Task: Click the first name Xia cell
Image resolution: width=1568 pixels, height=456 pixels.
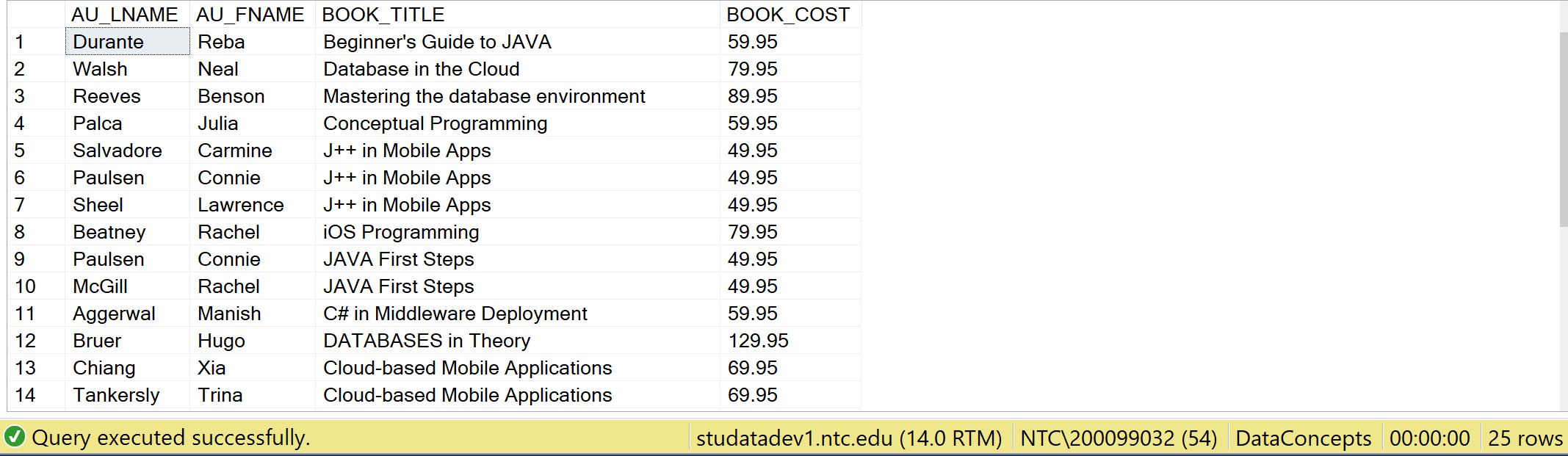Action: tap(212, 368)
